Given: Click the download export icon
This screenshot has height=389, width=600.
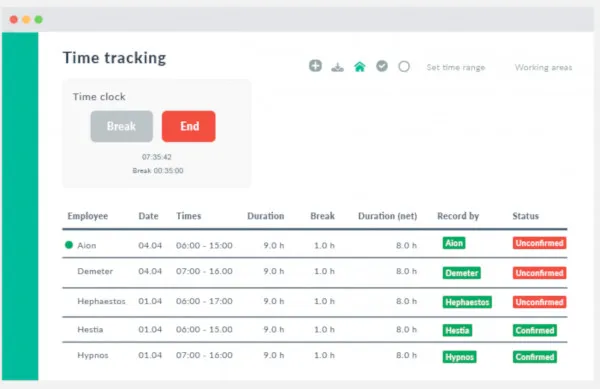Looking at the screenshot, I should point(337,67).
